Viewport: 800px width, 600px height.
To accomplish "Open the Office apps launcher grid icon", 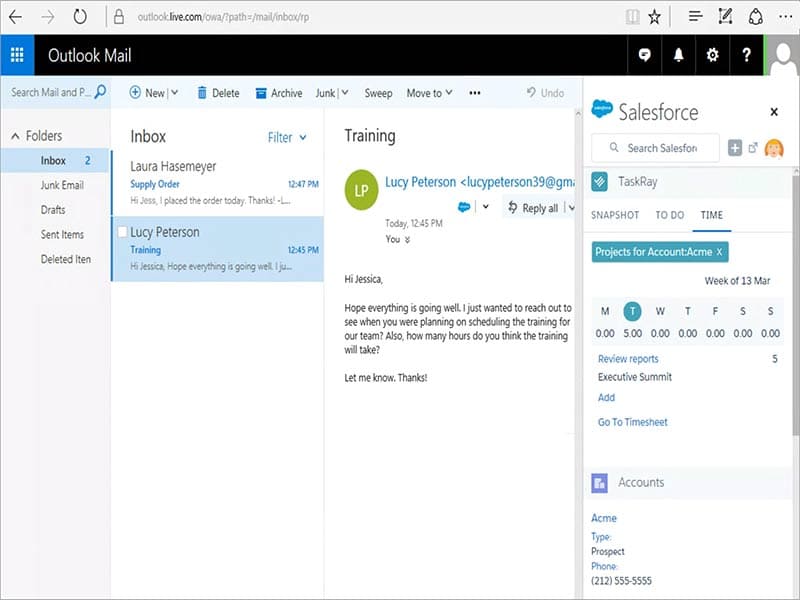I will coord(16,55).
